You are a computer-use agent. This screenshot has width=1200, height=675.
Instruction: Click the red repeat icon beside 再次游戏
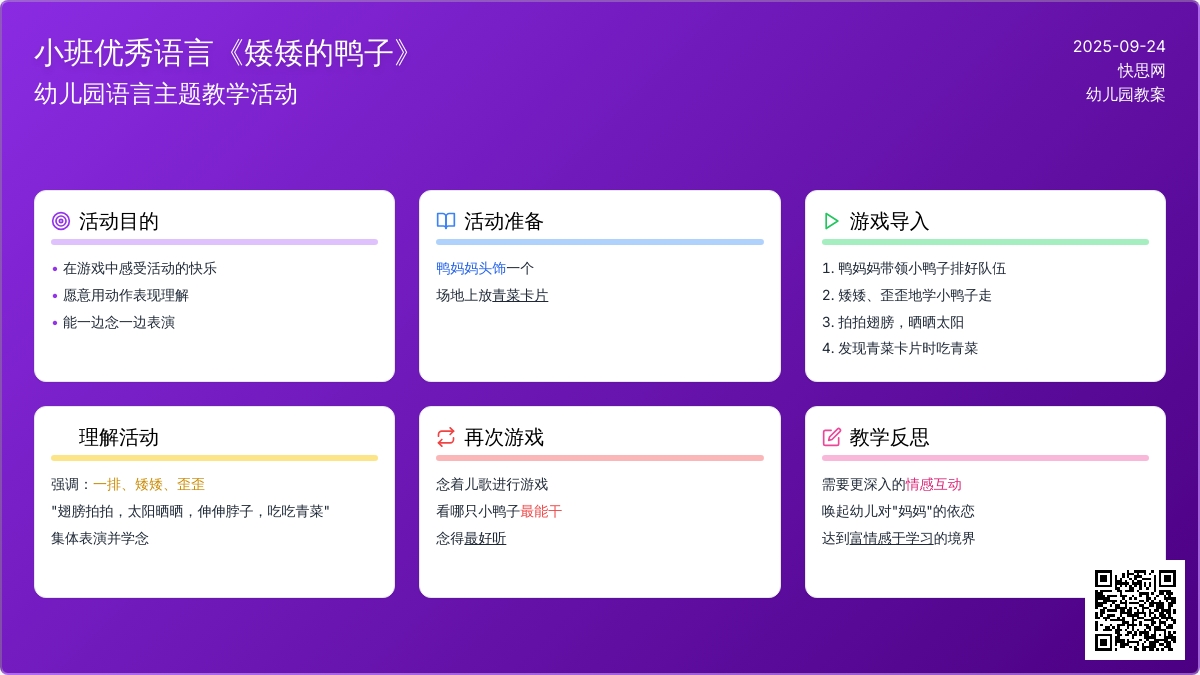(x=446, y=437)
